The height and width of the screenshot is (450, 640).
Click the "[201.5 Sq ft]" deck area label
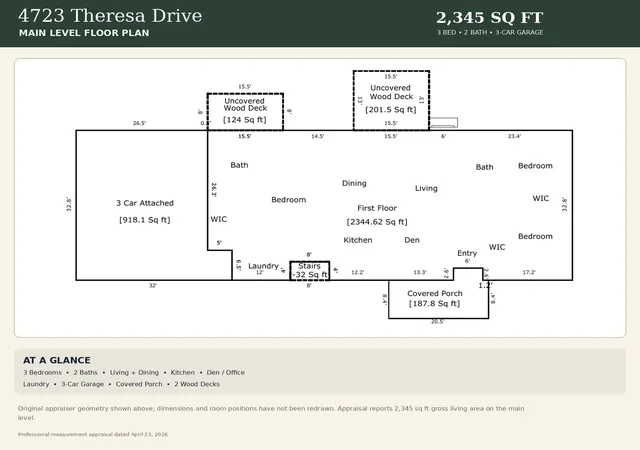[x=391, y=109]
